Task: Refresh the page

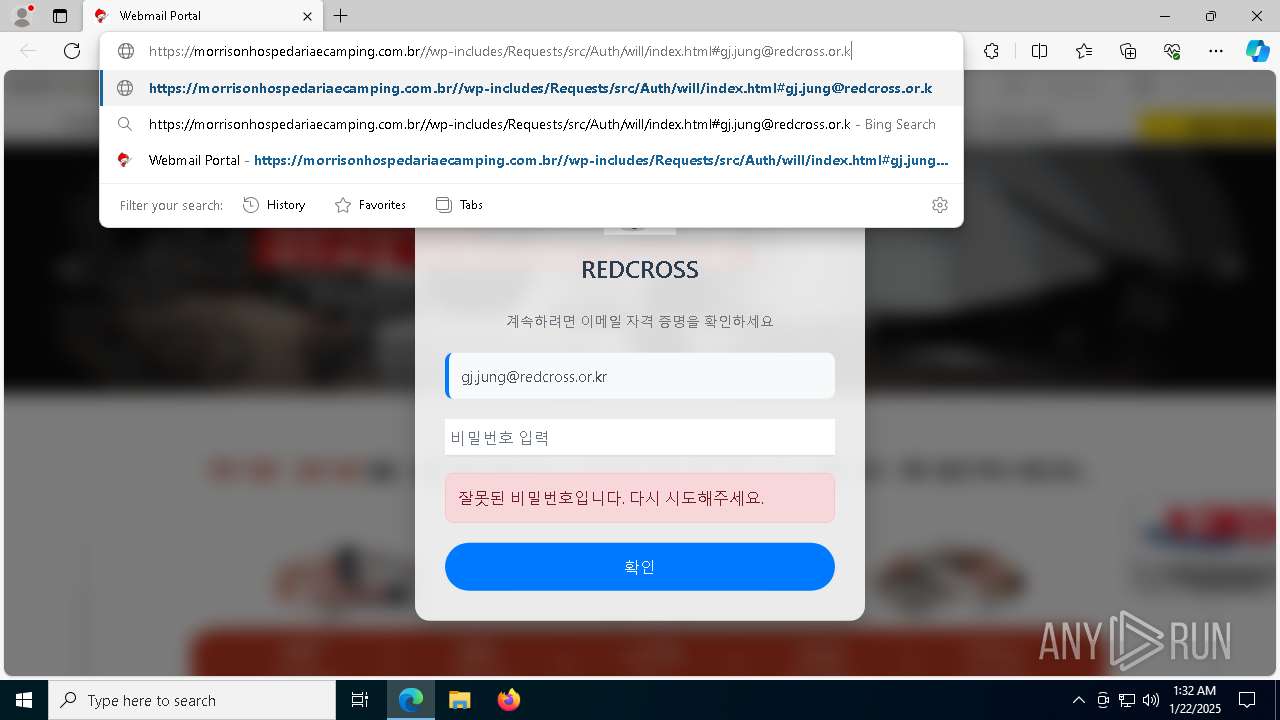Action: tap(72, 51)
